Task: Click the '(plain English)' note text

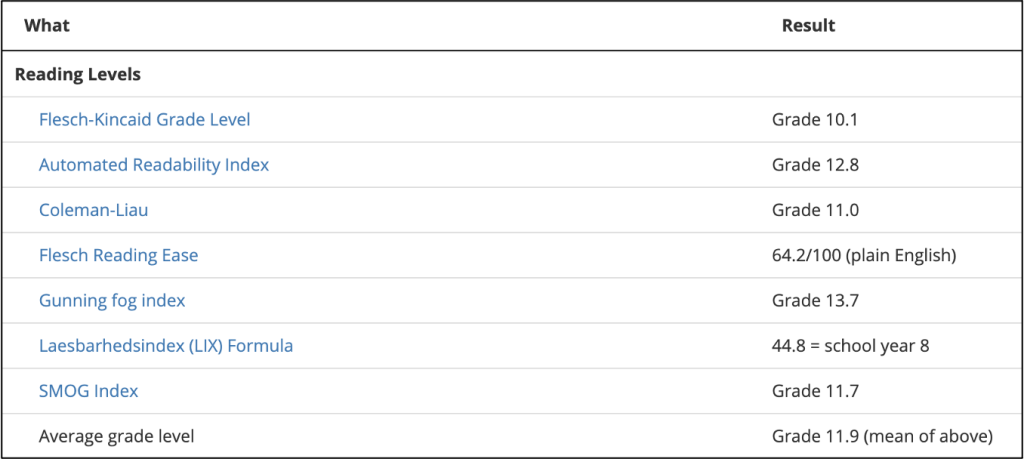Action: [902, 255]
